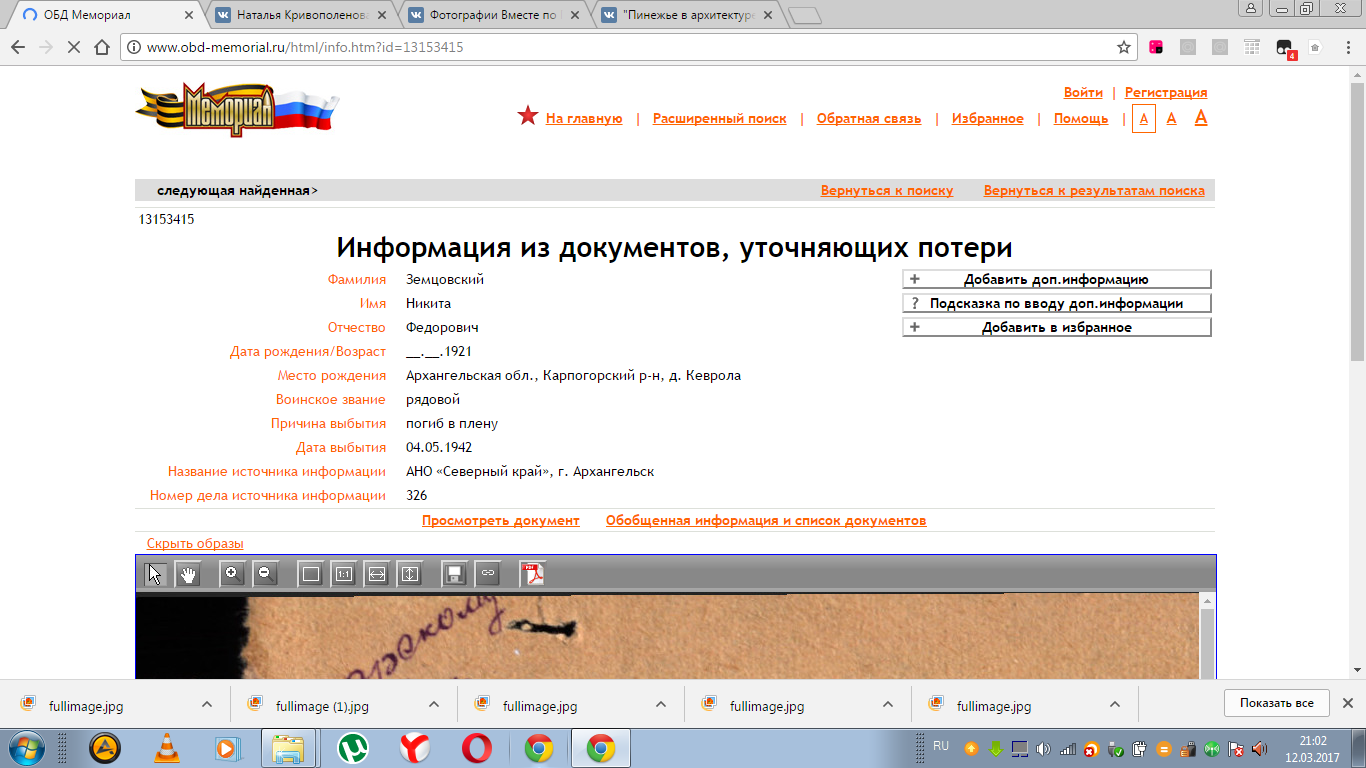Go to the browser home page

coord(101,47)
